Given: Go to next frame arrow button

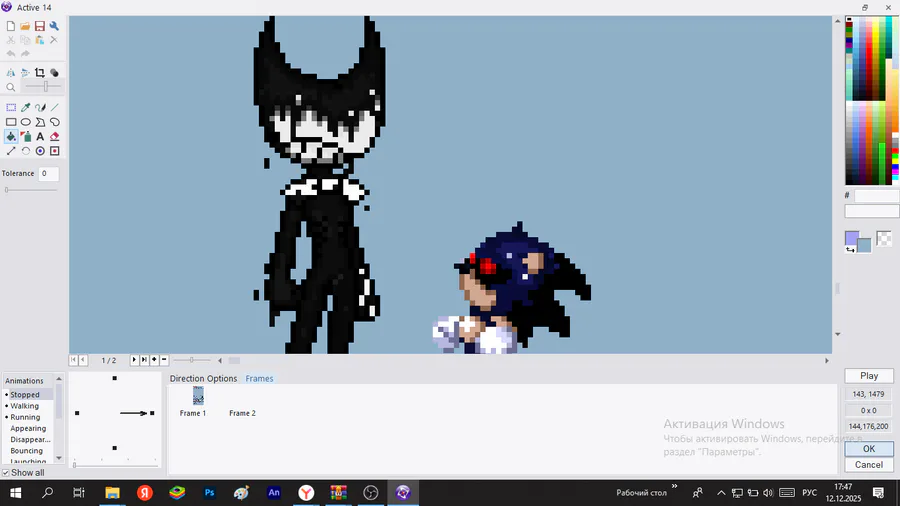Looking at the screenshot, I should pos(134,360).
